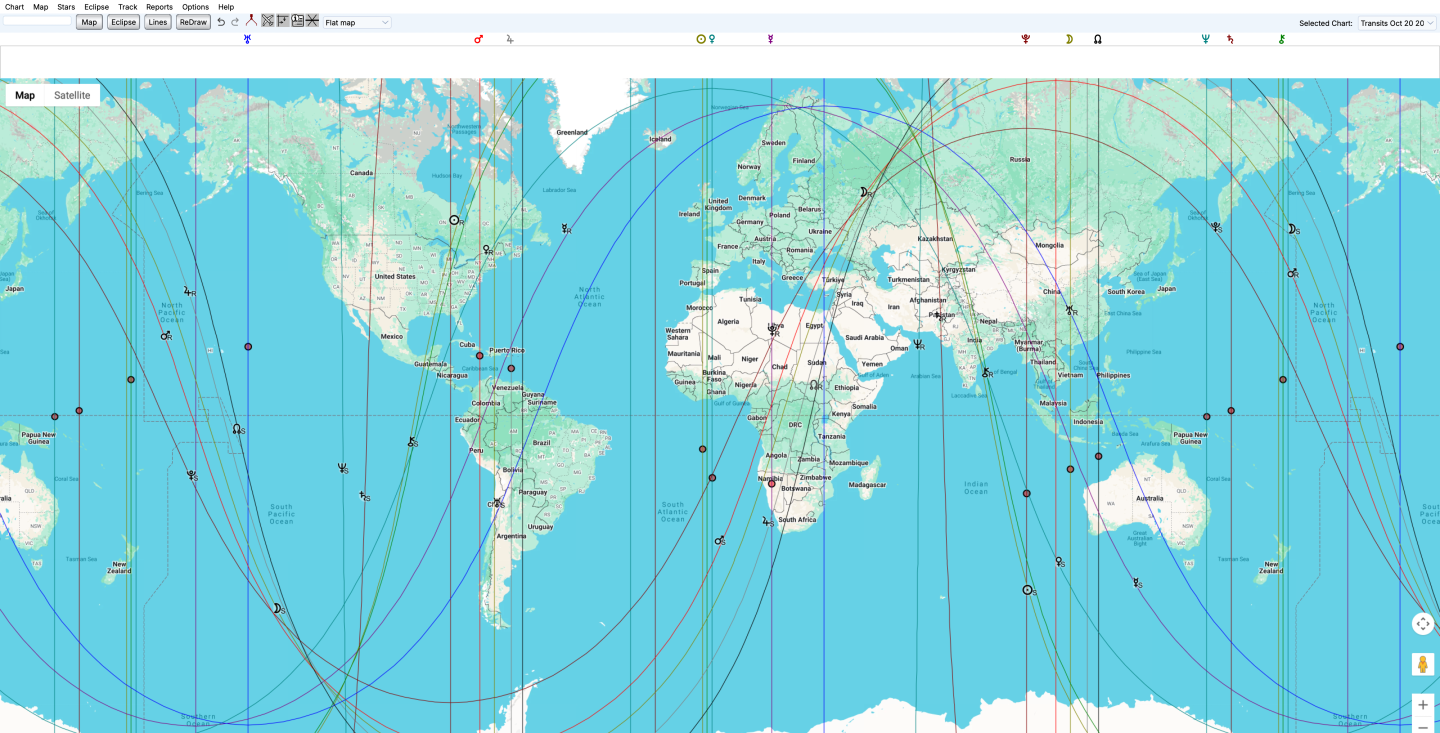The width and height of the screenshot is (1440, 733).
Task: Click the Iceland label on the map
Action: pyautogui.click(x=660, y=139)
